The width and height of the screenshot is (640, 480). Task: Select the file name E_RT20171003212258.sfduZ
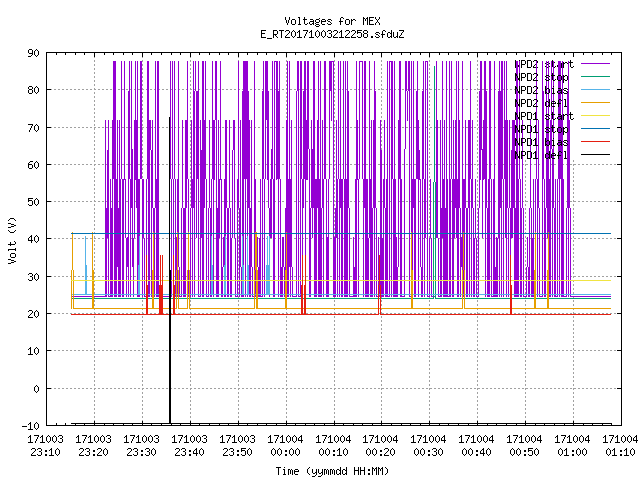[x=332, y=34]
